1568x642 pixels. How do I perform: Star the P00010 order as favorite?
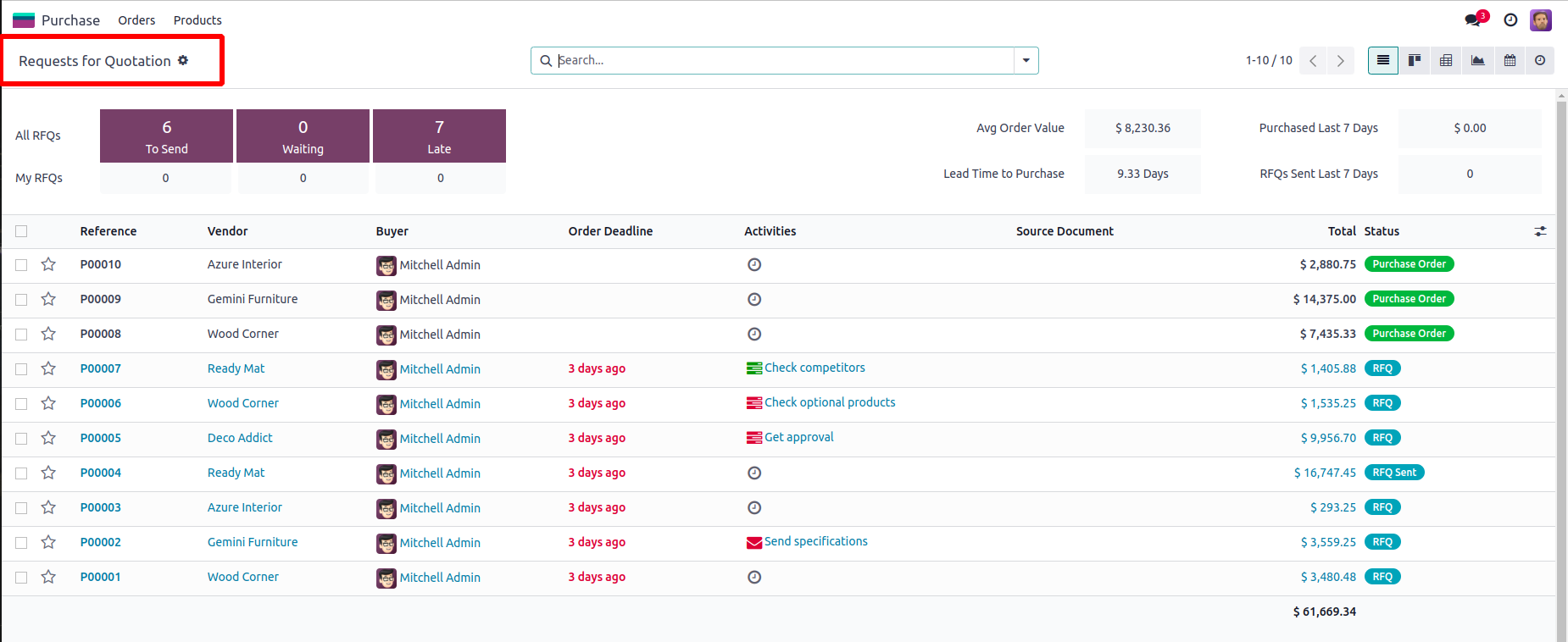48,264
